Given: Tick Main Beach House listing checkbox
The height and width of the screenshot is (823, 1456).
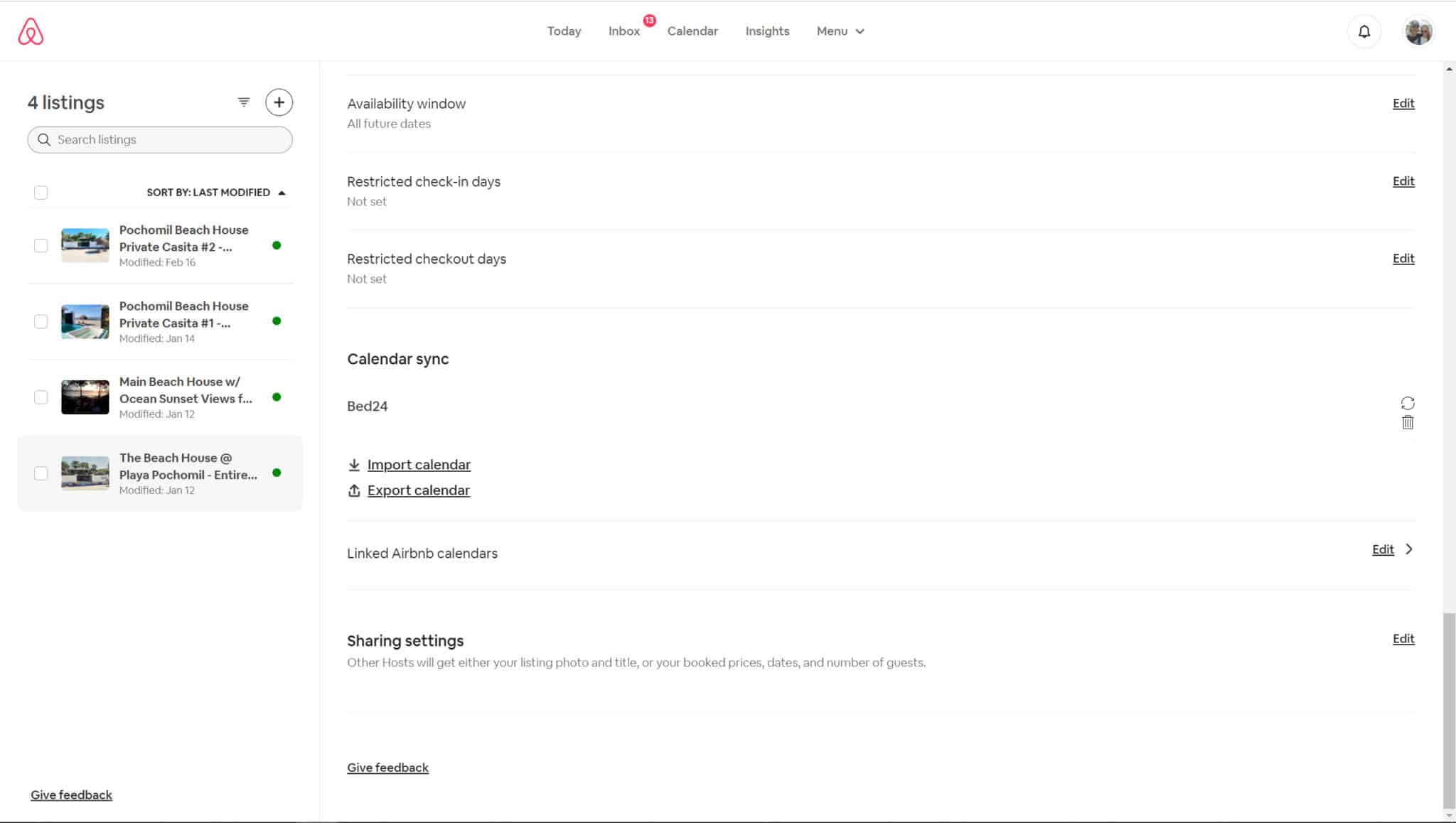Looking at the screenshot, I should click(x=41, y=397).
